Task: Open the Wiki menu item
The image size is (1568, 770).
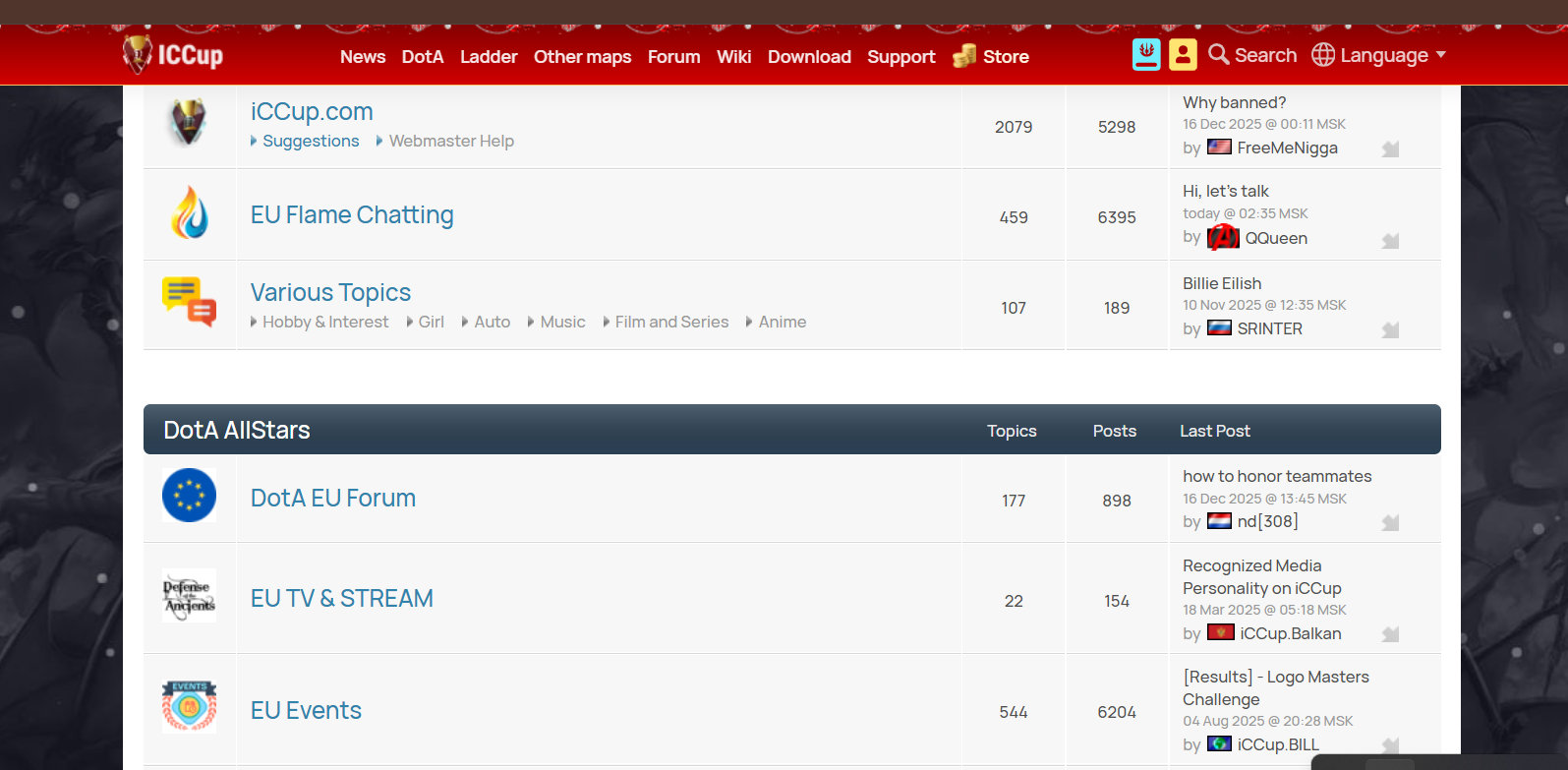Action: [x=733, y=57]
